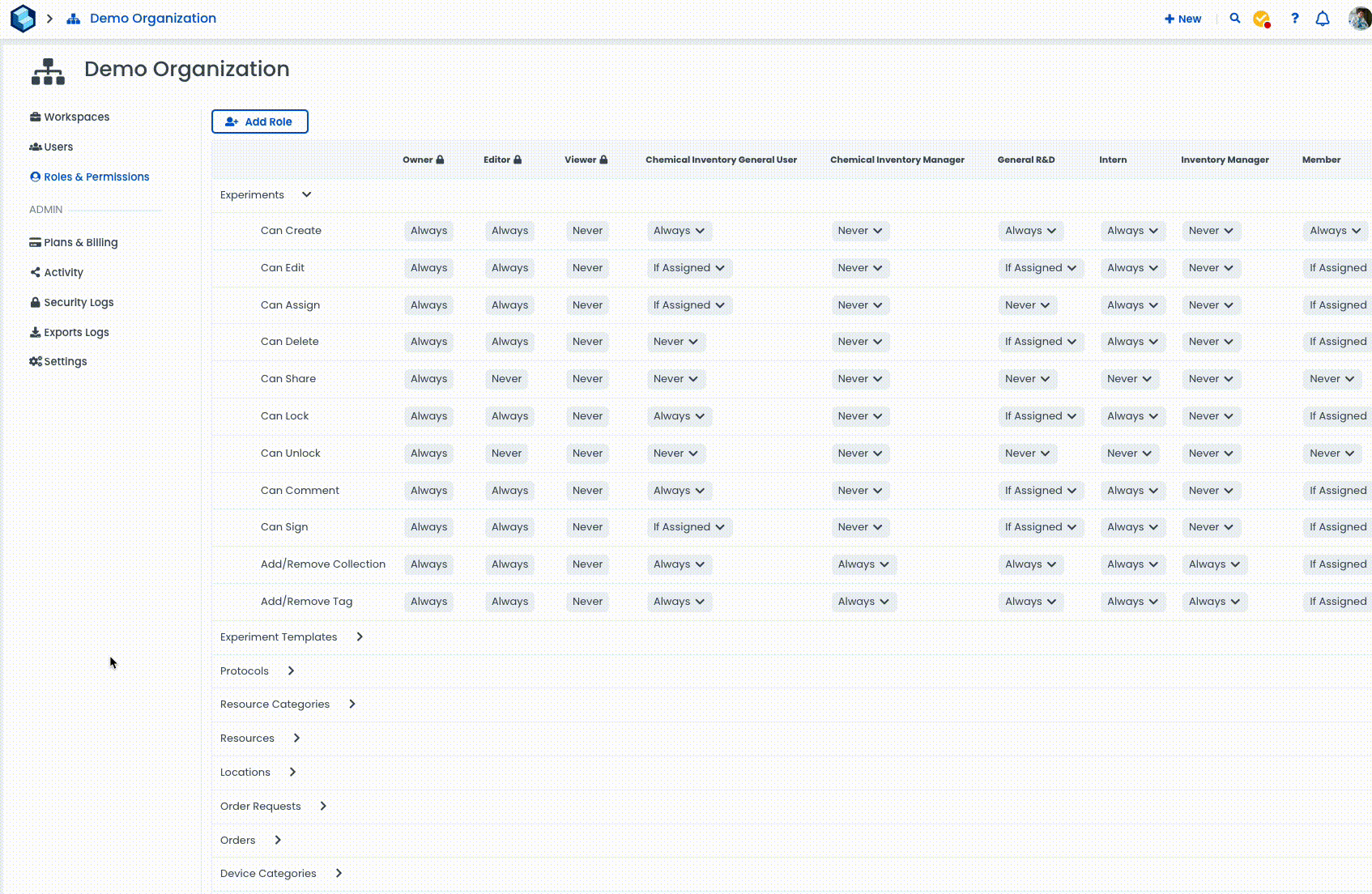1372x894 pixels.
Task: Open Can Create dropdown for Chemical Inventory General User
Action: click(680, 231)
